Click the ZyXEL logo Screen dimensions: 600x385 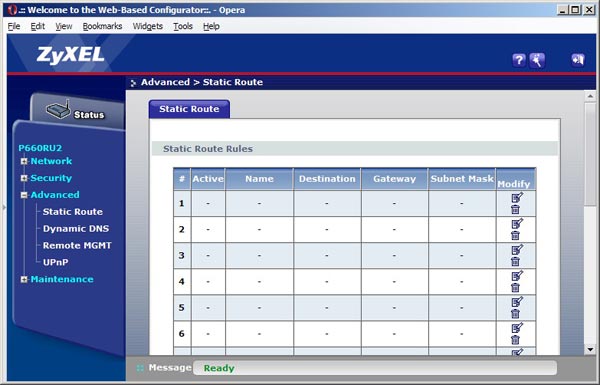point(70,55)
